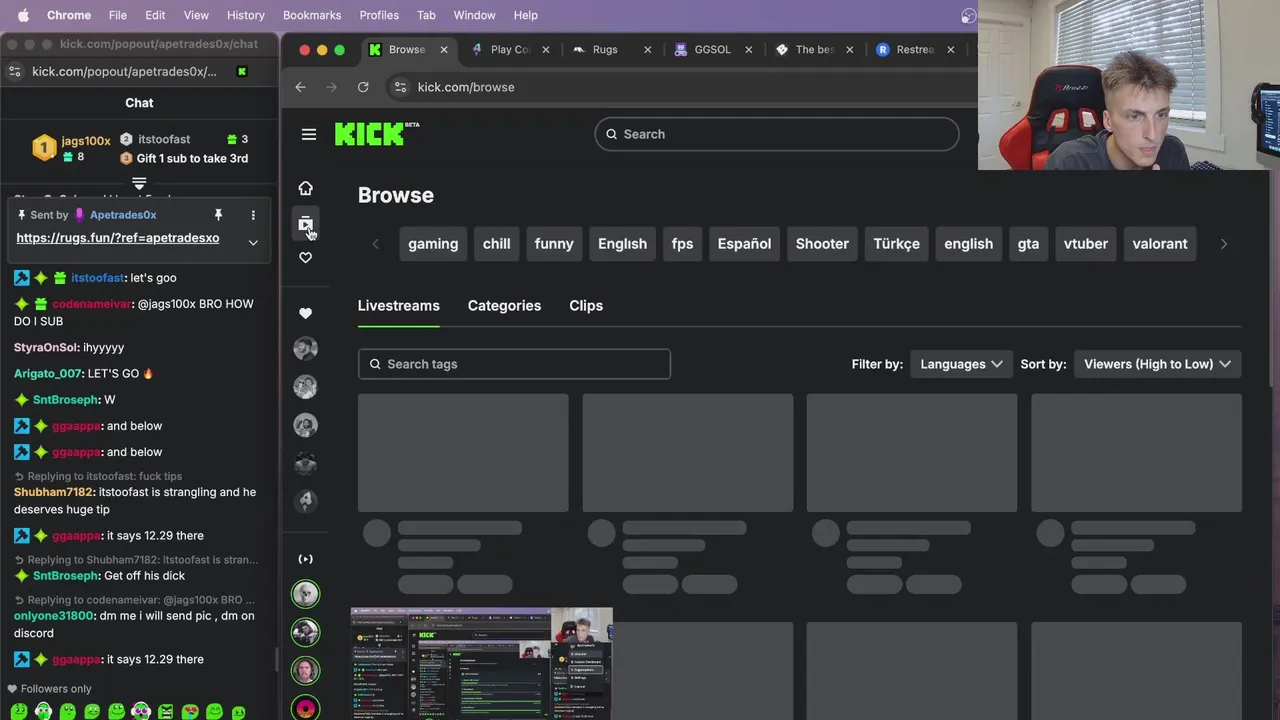Filter by the Shooter tag

pos(822,244)
